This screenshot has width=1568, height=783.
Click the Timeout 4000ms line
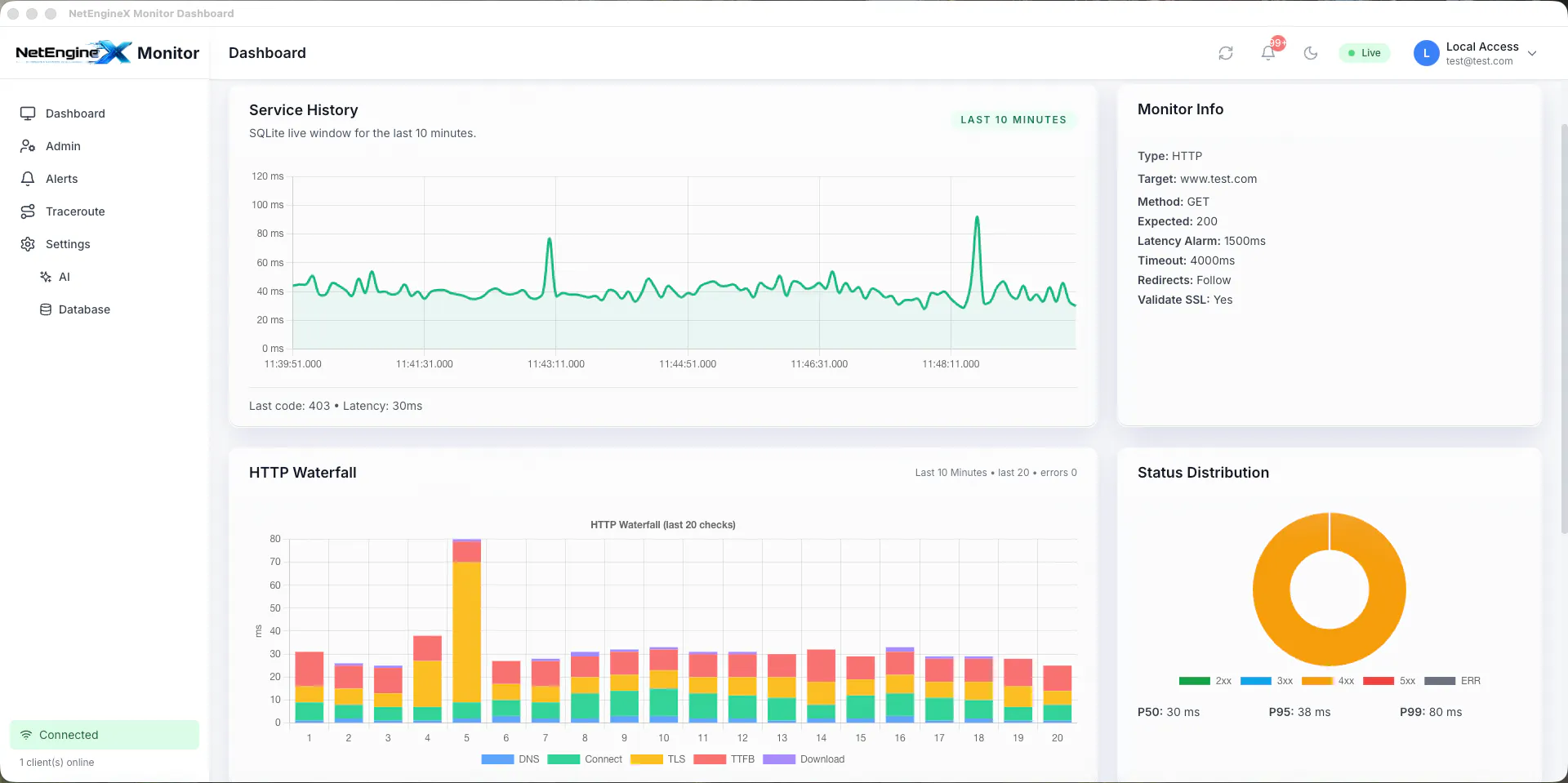pyautogui.click(x=1187, y=260)
